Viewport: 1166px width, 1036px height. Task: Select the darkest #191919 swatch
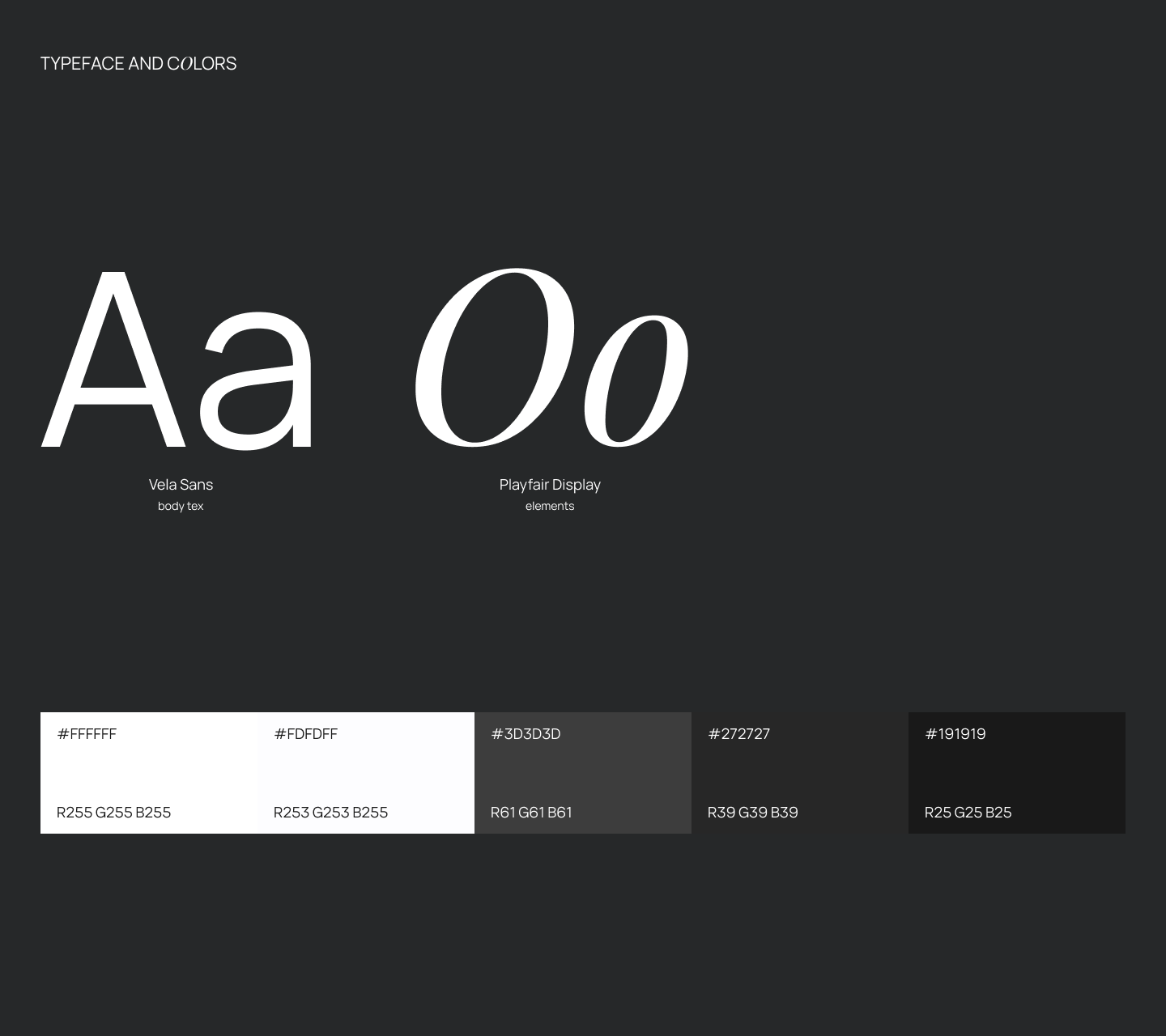1017,772
